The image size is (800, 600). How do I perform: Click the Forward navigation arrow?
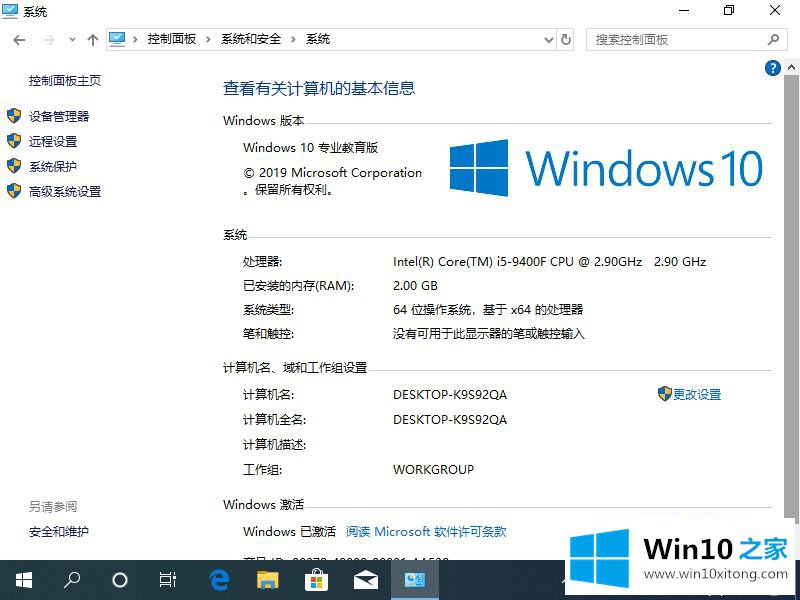point(48,40)
